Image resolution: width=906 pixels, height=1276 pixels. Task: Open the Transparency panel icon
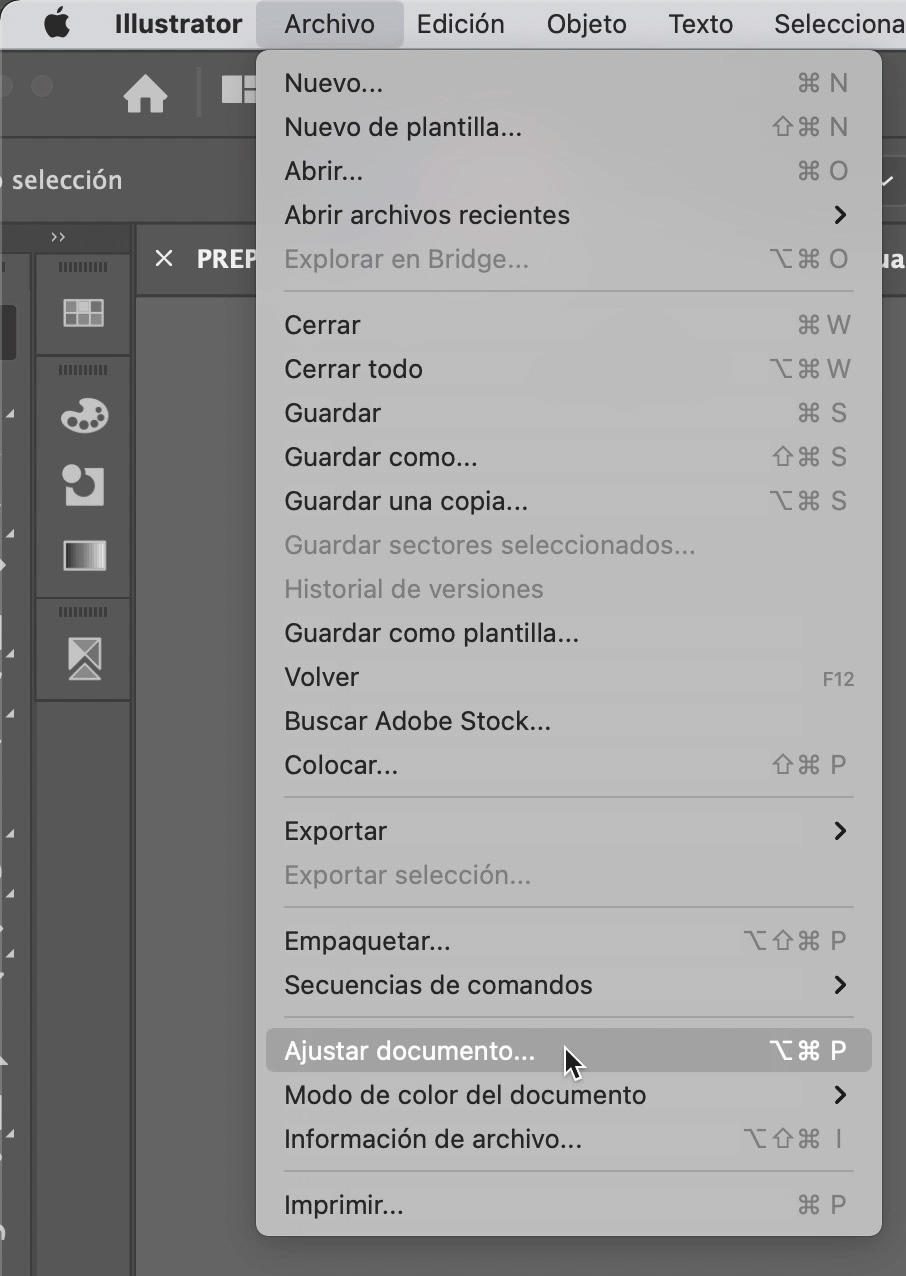click(x=84, y=657)
